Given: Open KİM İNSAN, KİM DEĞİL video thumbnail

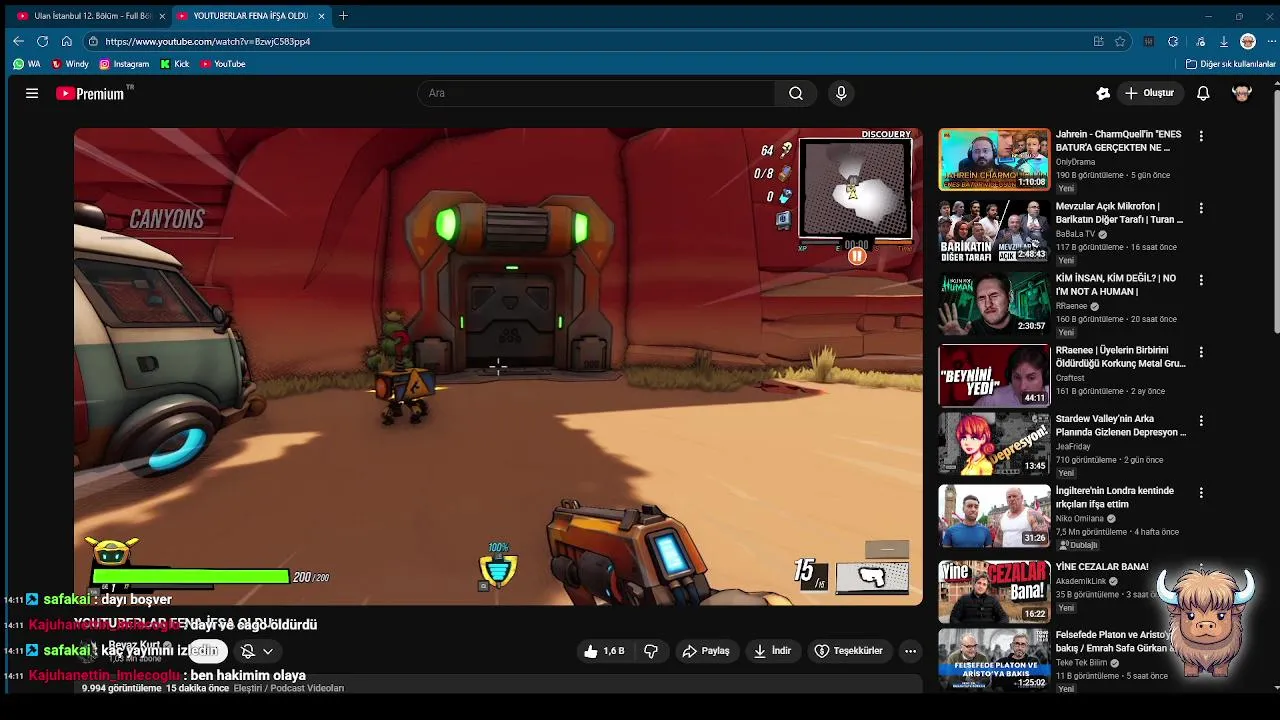Looking at the screenshot, I should coord(994,303).
